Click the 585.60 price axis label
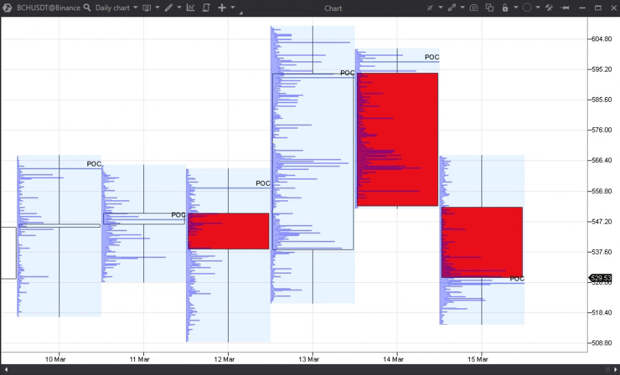 [x=602, y=100]
